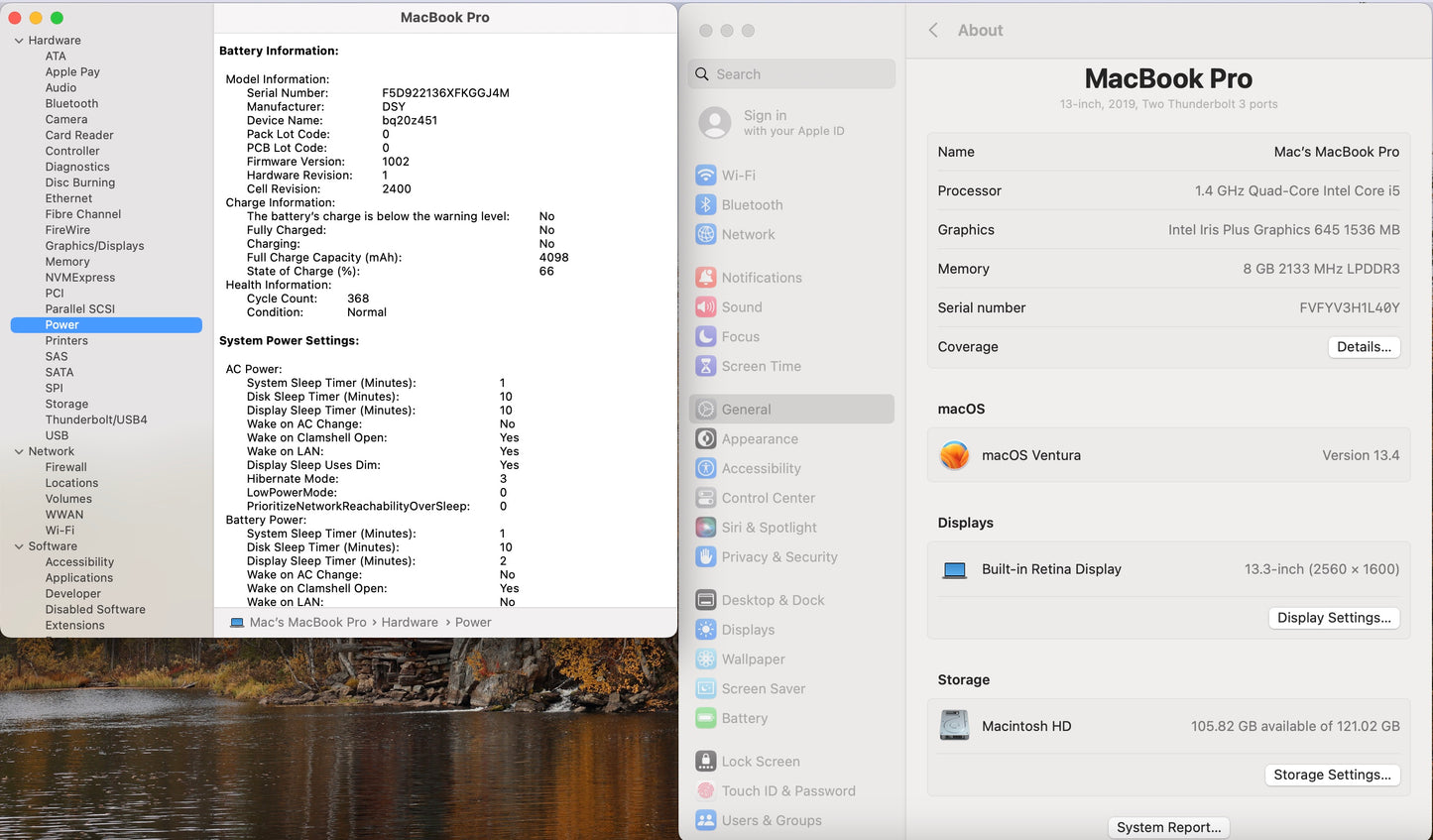Select the Screen Time hourglass icon
Image resolution: width=1433 pixels, height=840 pixels.
(705, 366)
